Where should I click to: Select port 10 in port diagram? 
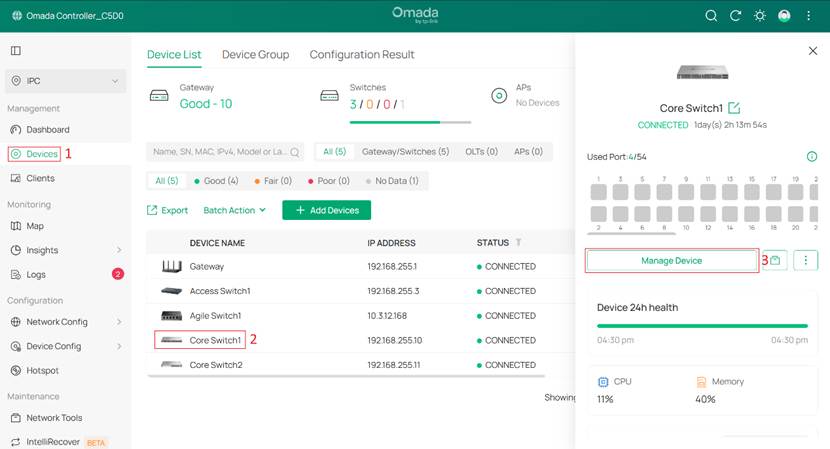point(686,214)
